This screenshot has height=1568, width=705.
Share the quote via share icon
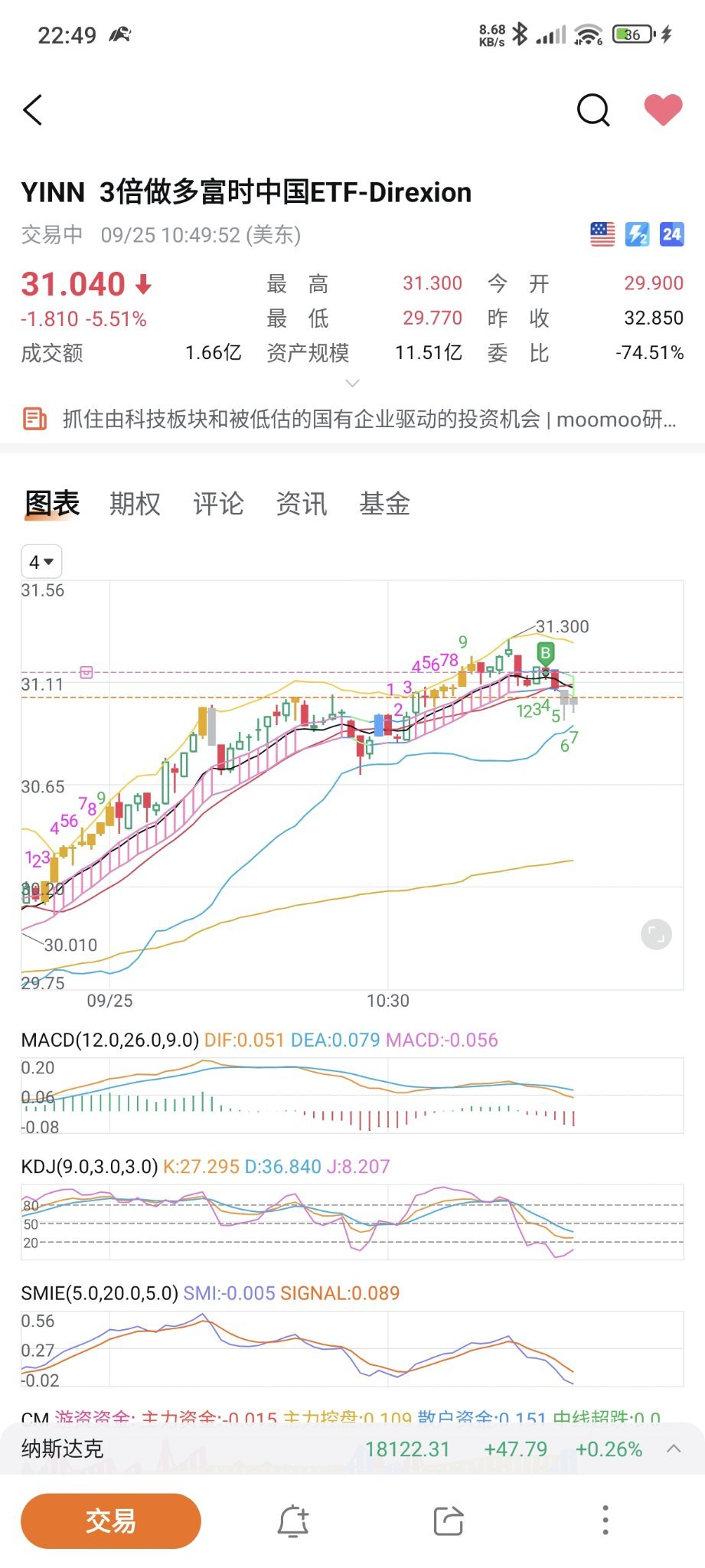[x=449, y=1521]
